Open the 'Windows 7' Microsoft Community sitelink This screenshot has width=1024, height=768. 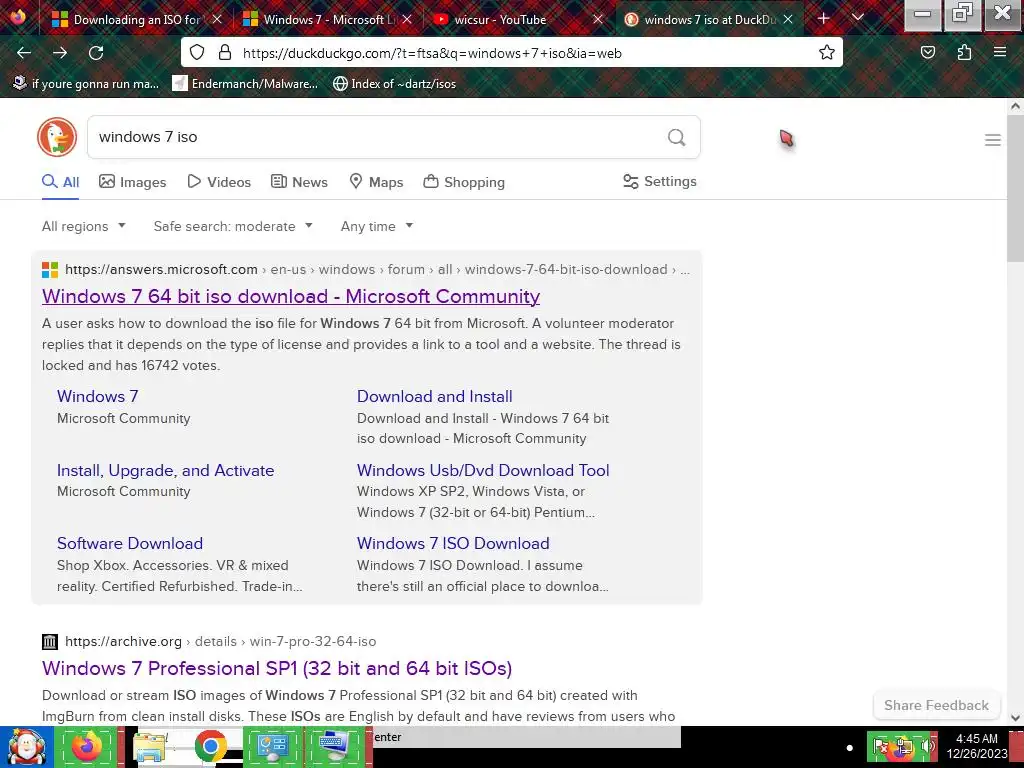pos(97,396)
